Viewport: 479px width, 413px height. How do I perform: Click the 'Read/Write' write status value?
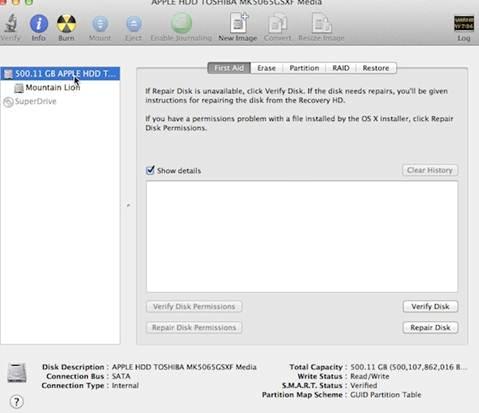[x=370, y=376]
